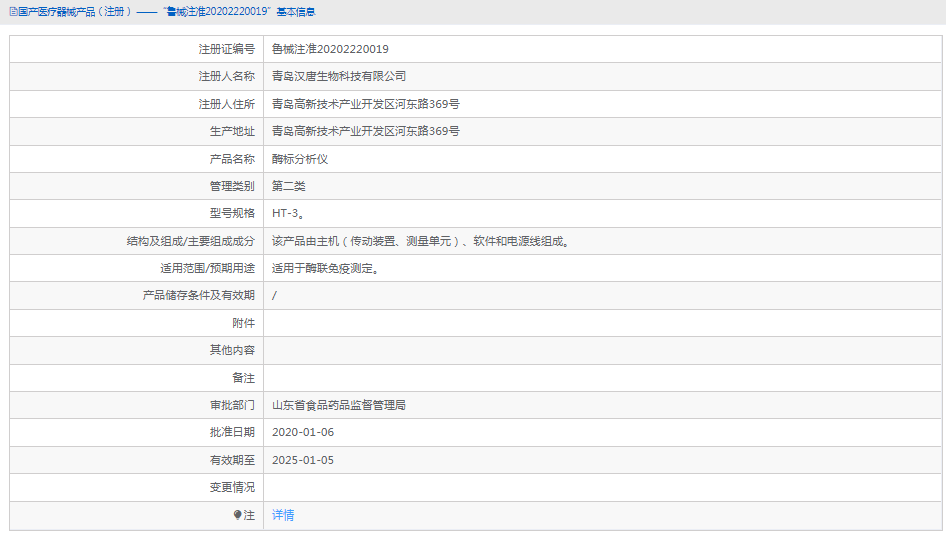This screenshot has width=946, height=537.
Task: Click the 注册证编号 label
Action: tap(227, 49)
